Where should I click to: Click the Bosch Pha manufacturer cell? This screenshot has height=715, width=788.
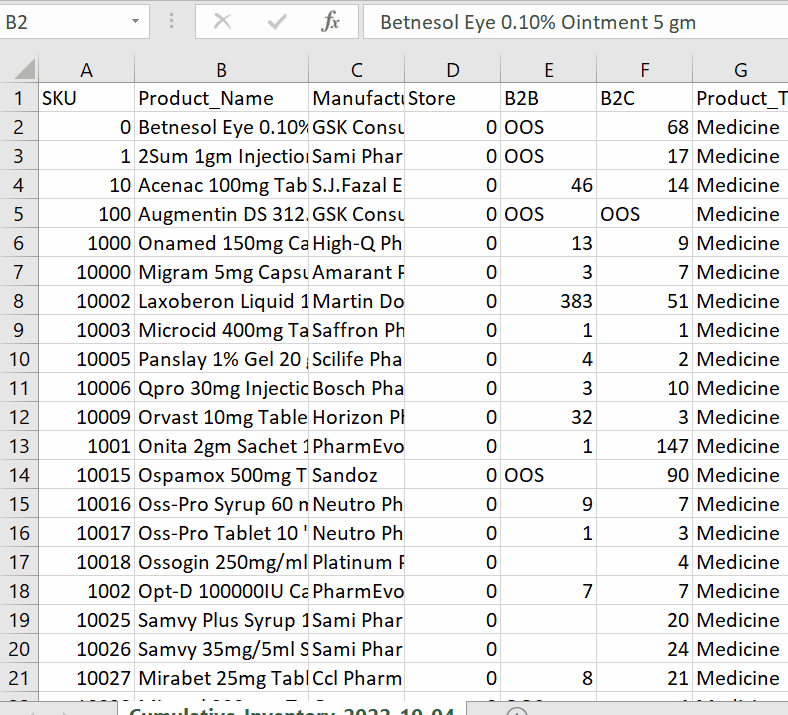coord(356,388)
